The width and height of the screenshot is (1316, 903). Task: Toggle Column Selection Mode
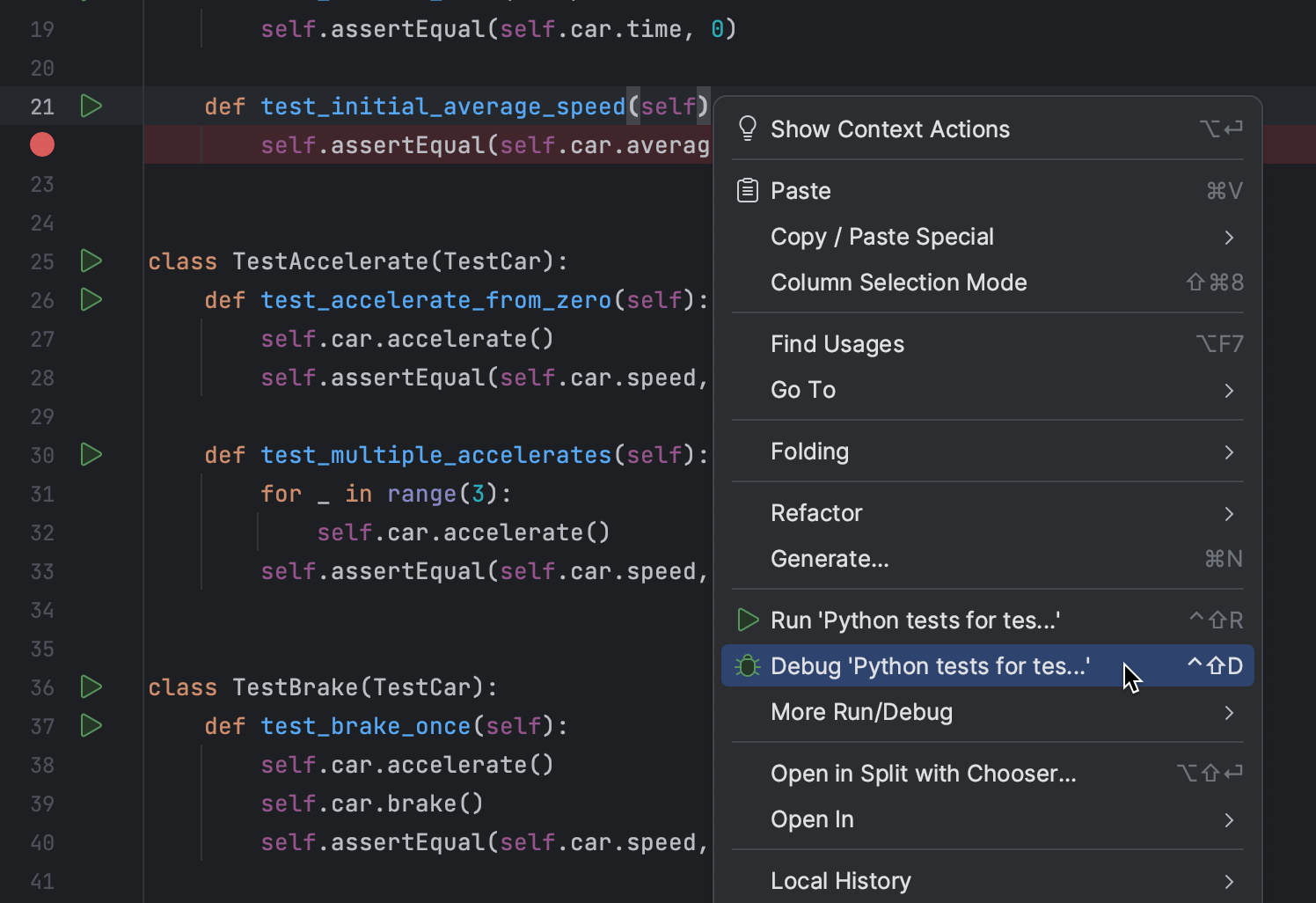point(898,282)
